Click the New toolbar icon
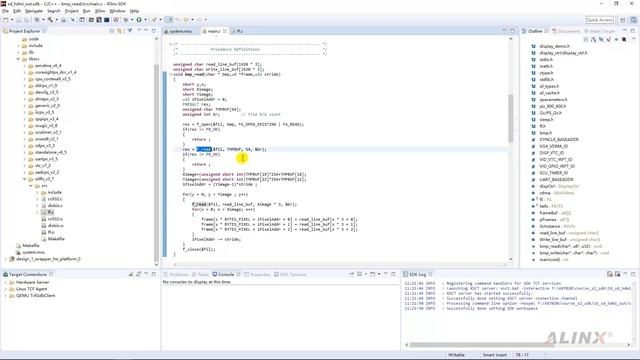 [6, 20]
